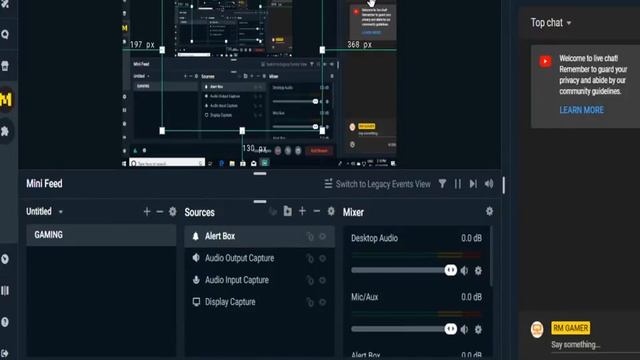Select the Audio Output Capture source

click(x=260, y=258)
